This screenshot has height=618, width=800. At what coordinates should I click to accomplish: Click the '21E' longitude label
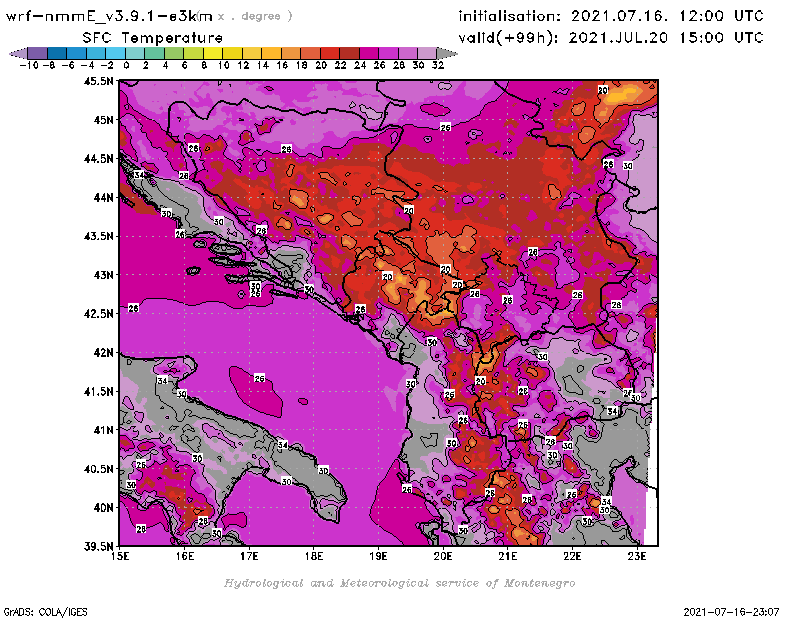(508, 556)
